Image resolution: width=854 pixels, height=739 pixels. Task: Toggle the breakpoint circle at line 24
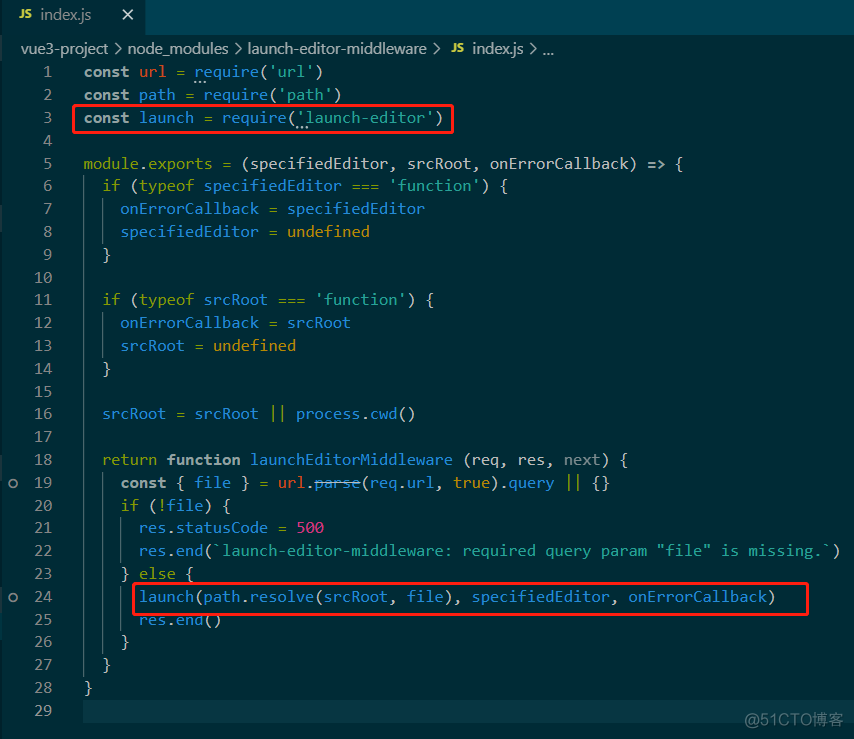pyautogui.click(x=13, y=596)
